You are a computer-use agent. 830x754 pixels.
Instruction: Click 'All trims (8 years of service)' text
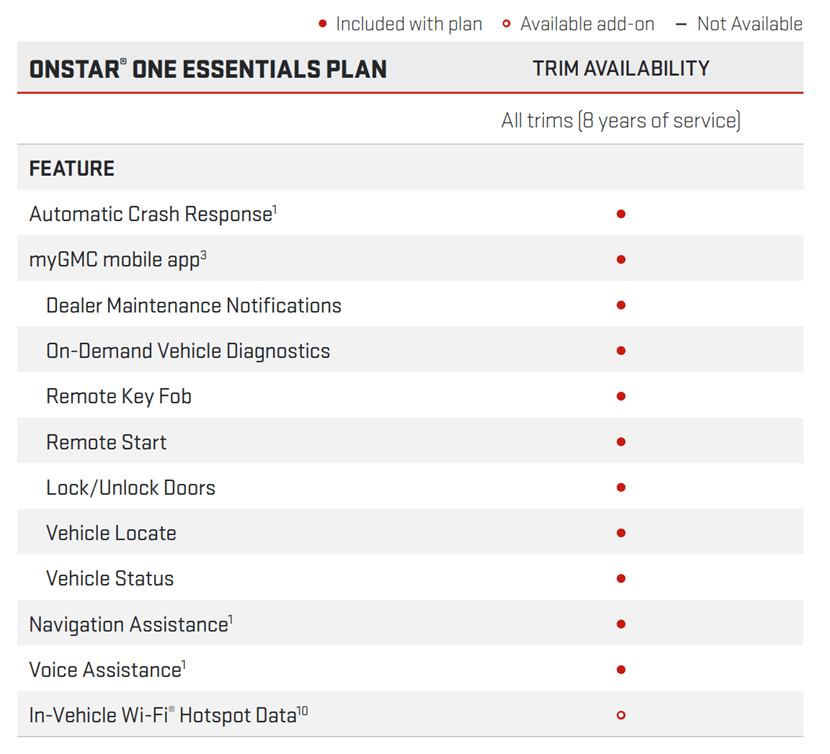coord(621,121)
